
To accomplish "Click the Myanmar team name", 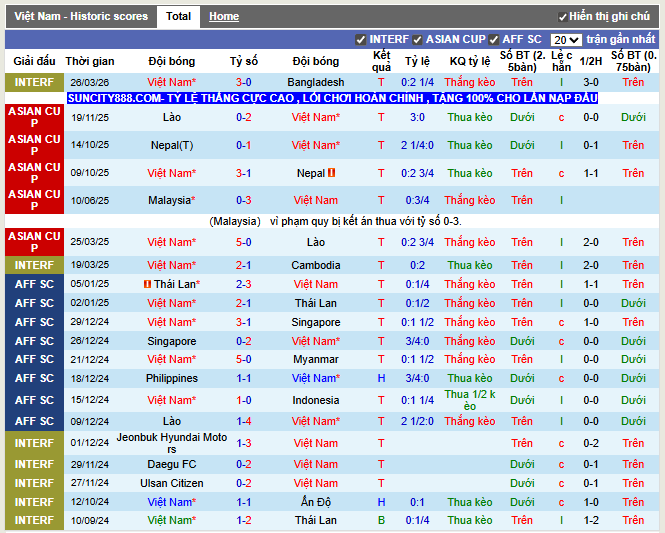I will pos(315,359).
